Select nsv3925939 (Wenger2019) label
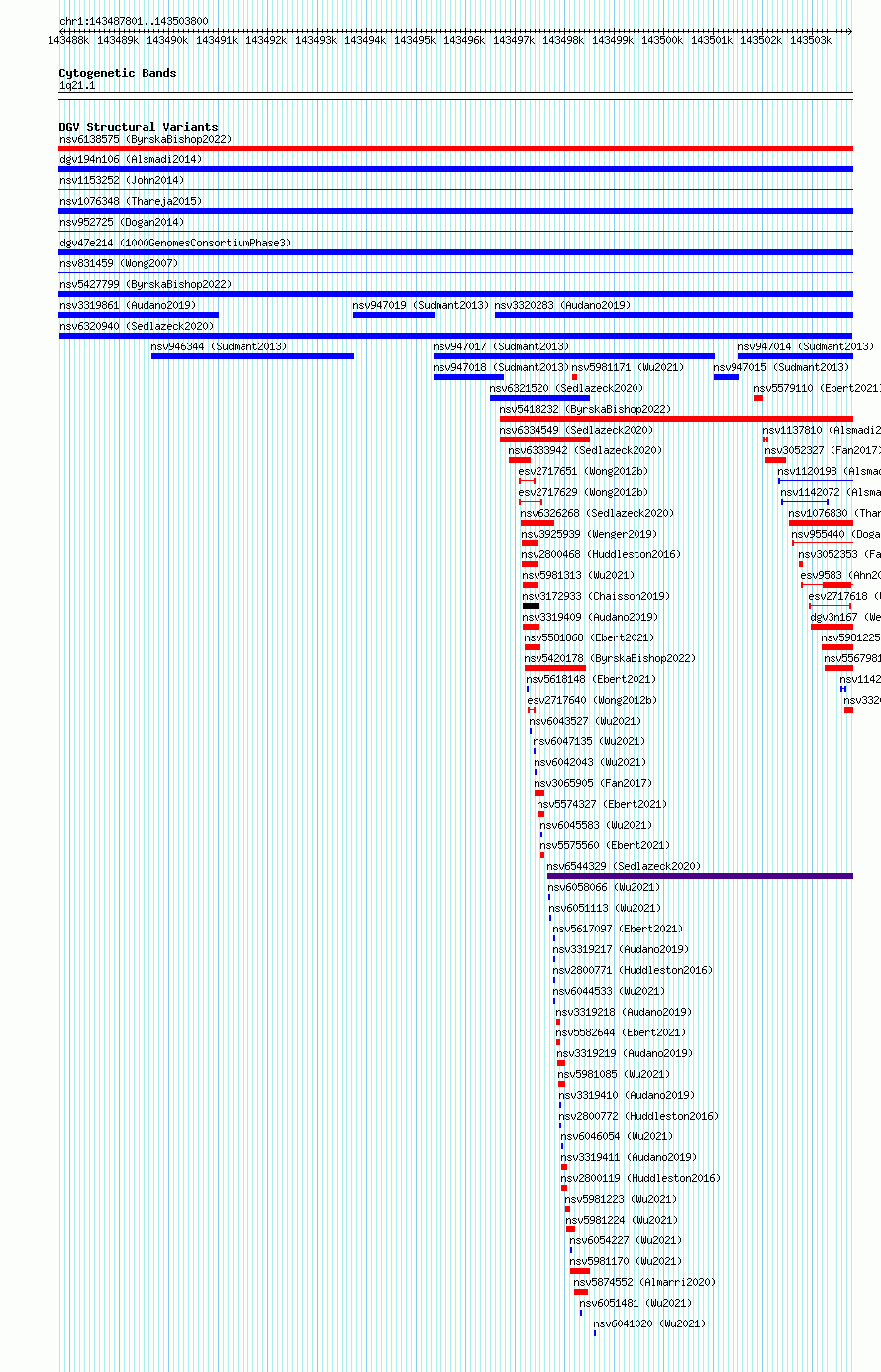The width and height of the screenshot is (881, 1372). (x=590, y=534)
